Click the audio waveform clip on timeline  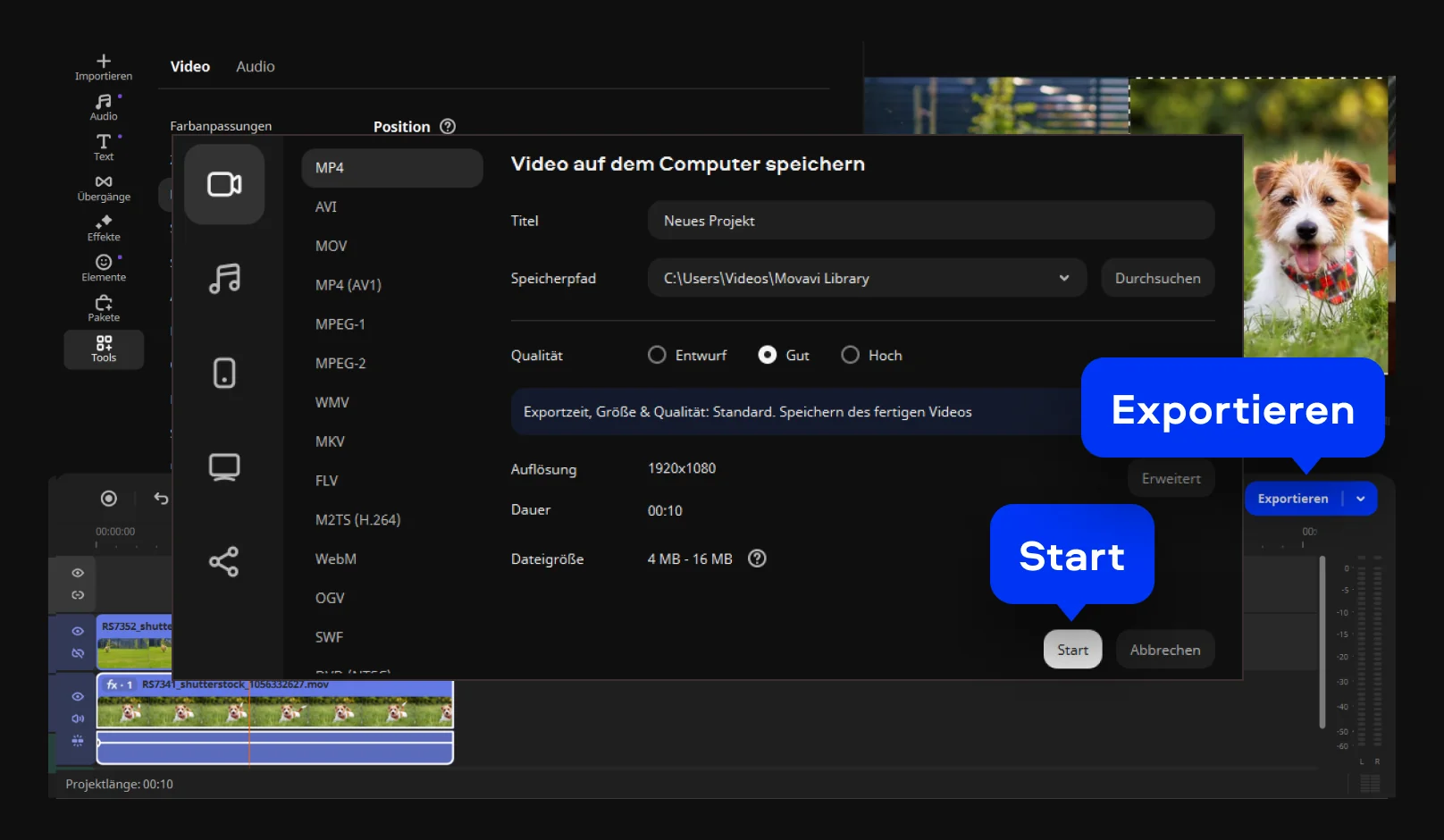(274, 747)
